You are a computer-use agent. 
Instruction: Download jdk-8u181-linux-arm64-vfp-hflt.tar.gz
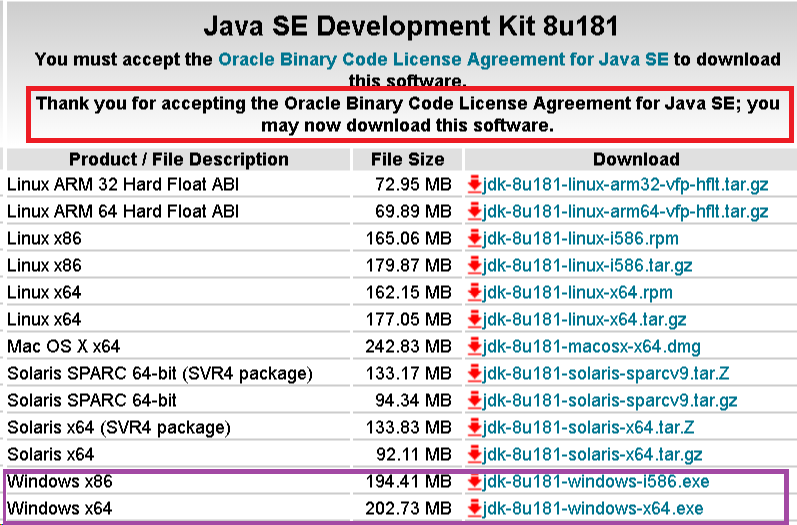pyautogui.click(x=625, y=211)
